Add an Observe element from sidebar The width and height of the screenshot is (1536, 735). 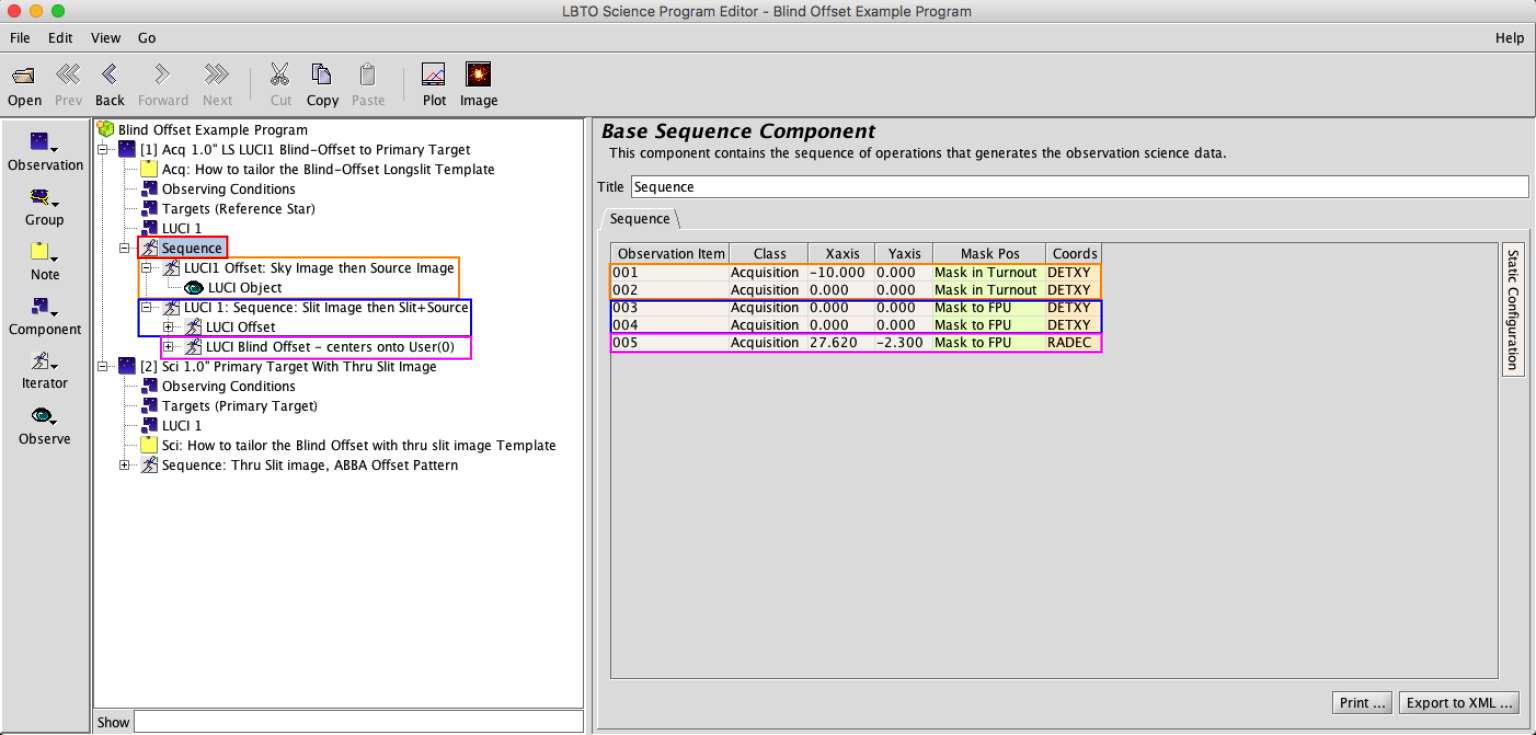point(45,426)
